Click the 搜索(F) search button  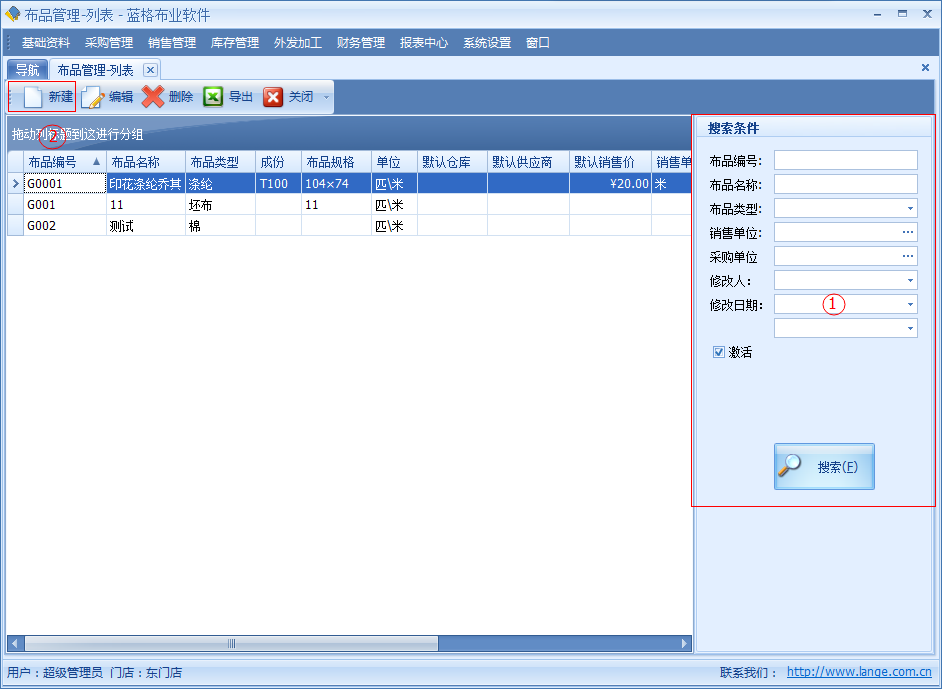(x=823, y=467)
